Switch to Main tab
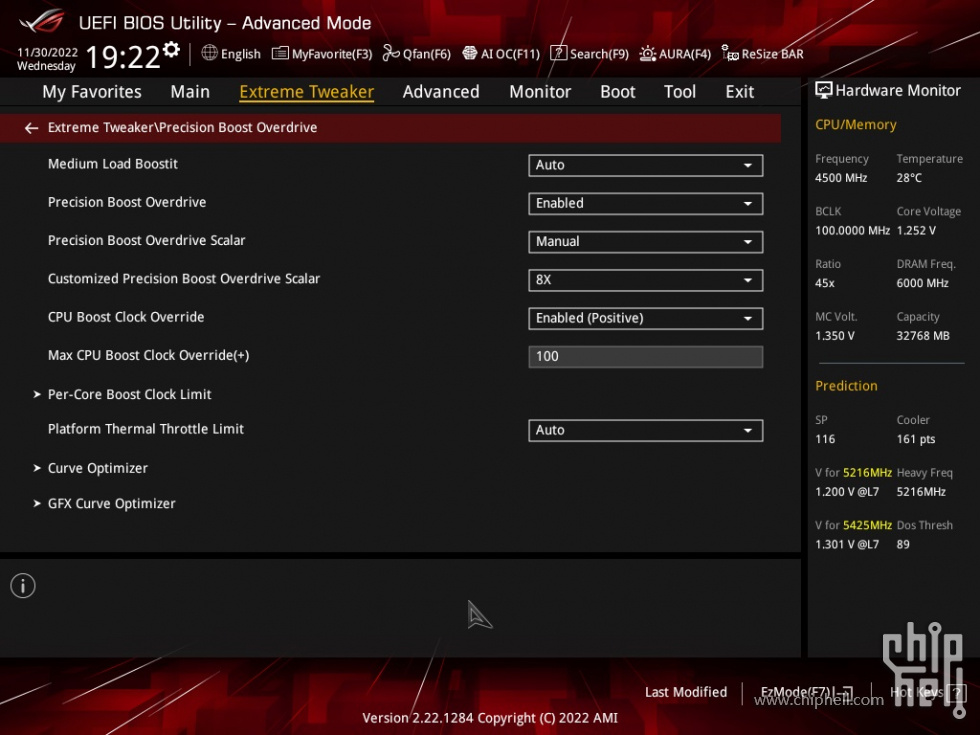 [x=190, y=92]
